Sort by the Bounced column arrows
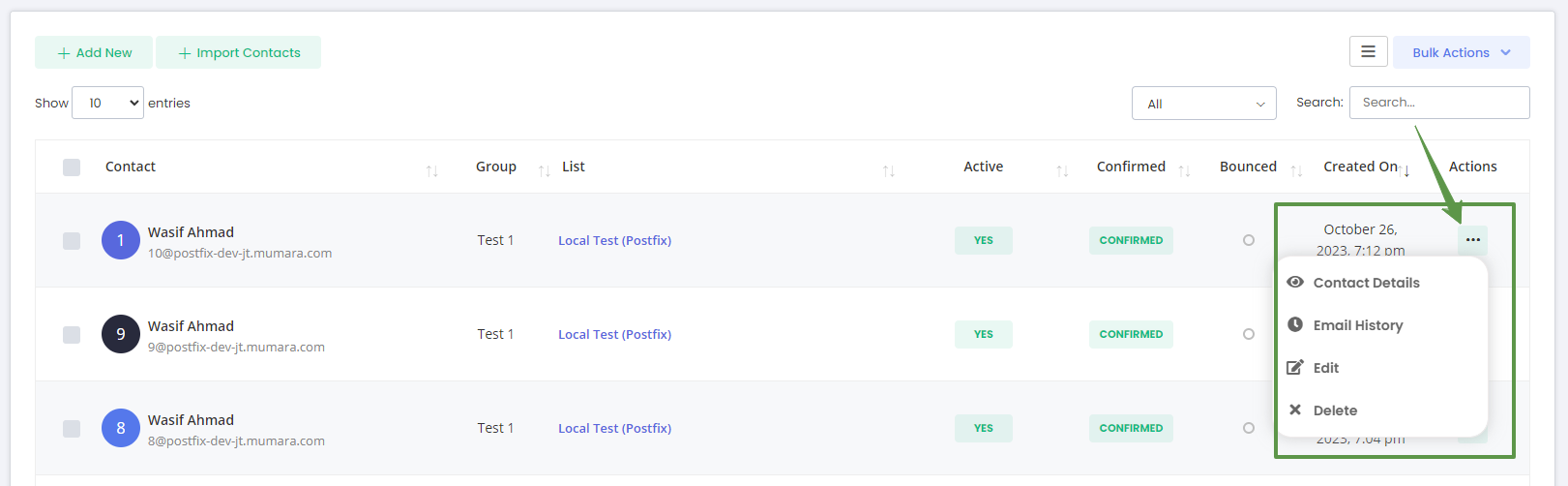The image size is (1568, 486). pos(1296,170)
